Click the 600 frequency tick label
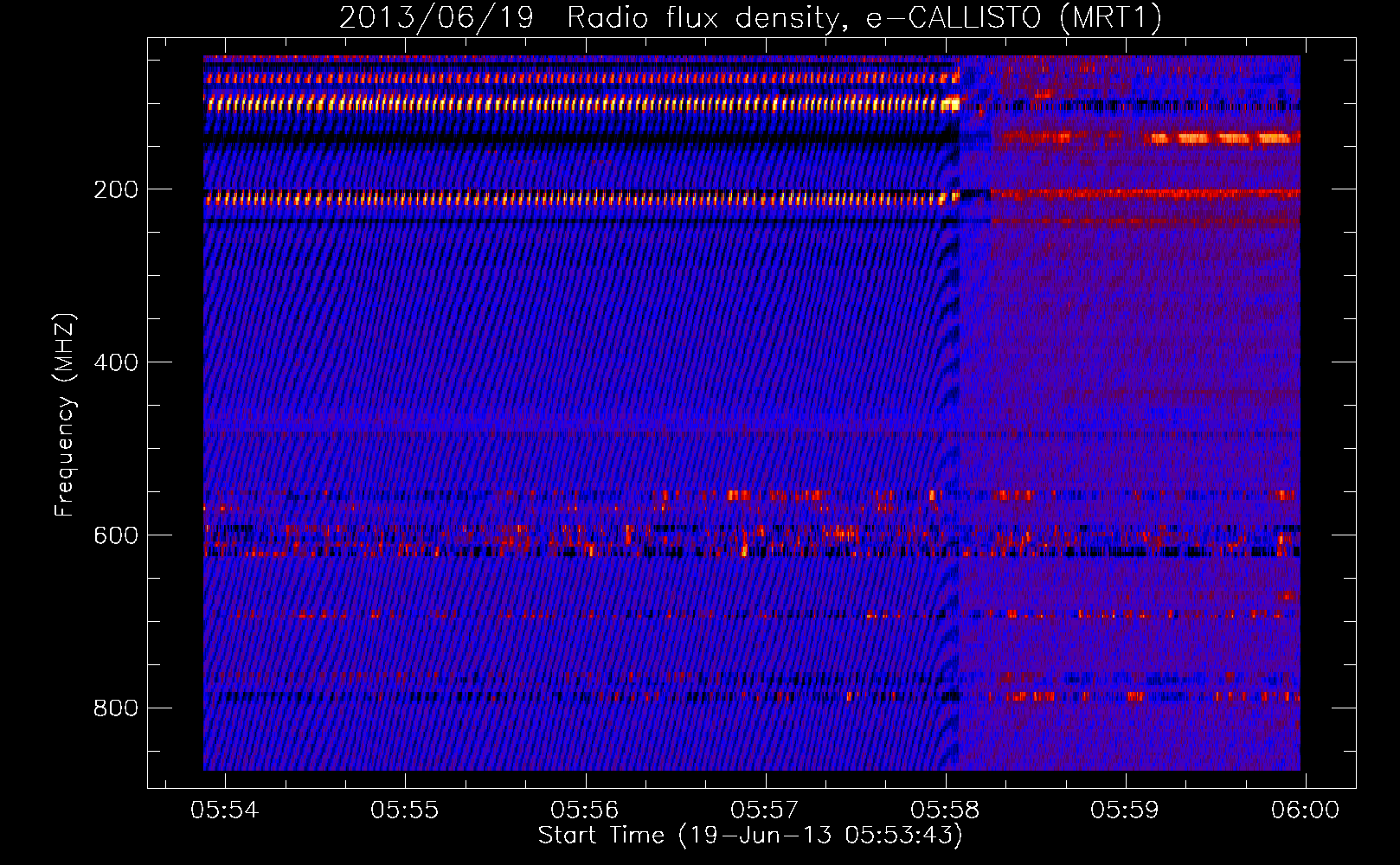Screen dimensions: 1400x865 click(116, 535)
